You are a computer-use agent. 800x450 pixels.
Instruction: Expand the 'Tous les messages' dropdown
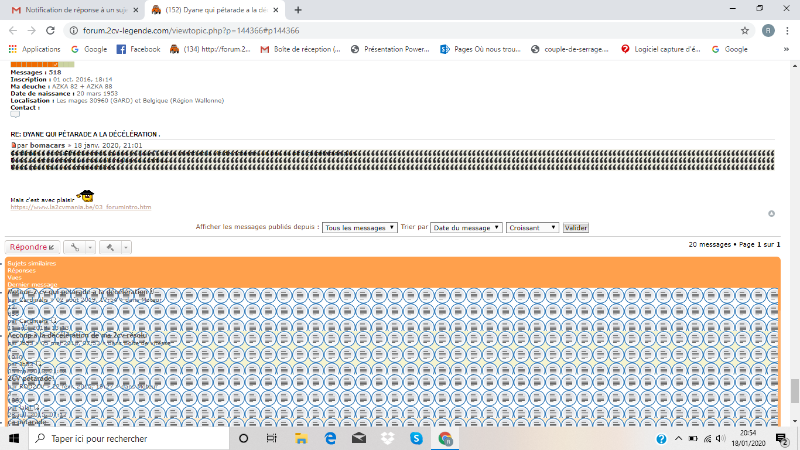tap(360, 228)
